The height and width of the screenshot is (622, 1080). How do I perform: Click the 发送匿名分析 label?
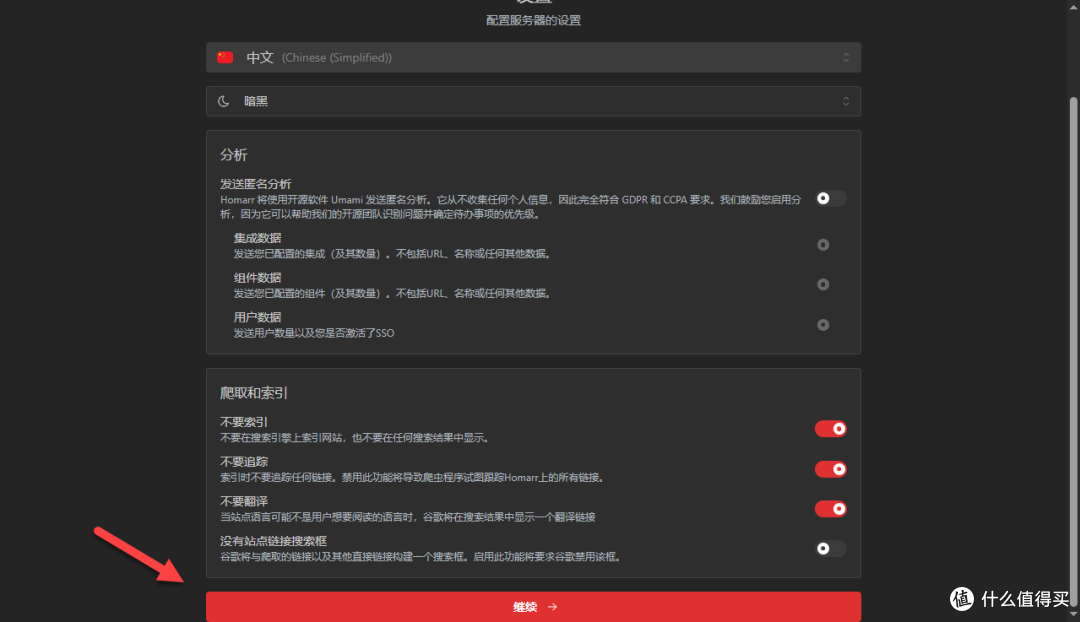click(x=256, y=184)
